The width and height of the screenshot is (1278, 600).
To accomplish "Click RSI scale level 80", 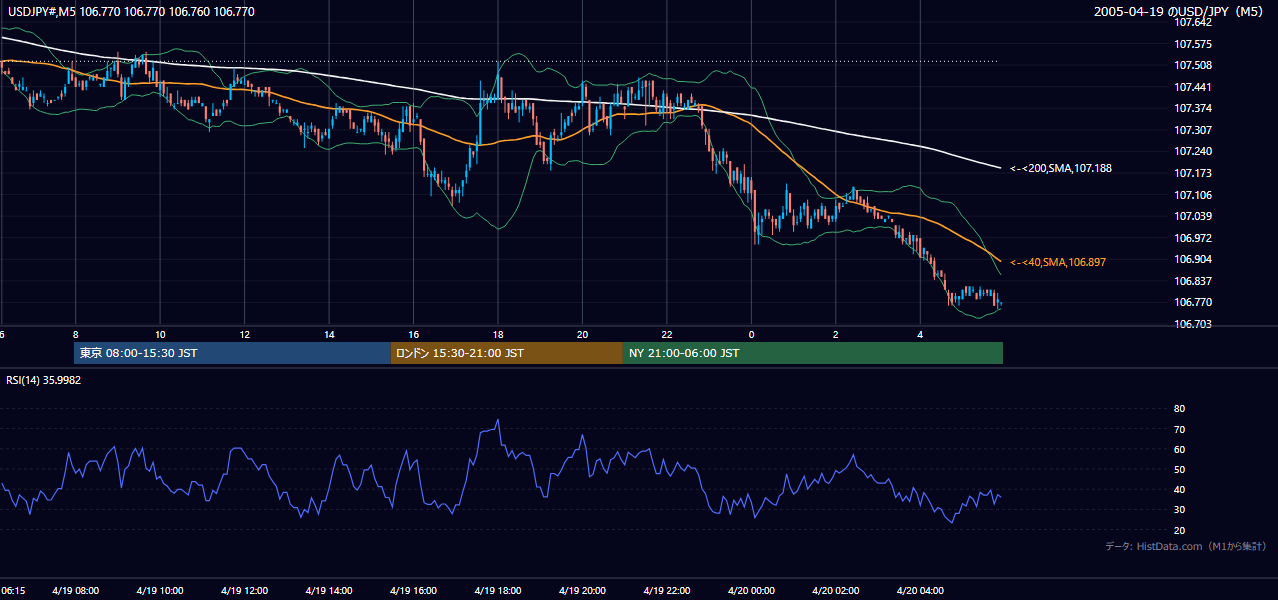I will (1179, 409).
